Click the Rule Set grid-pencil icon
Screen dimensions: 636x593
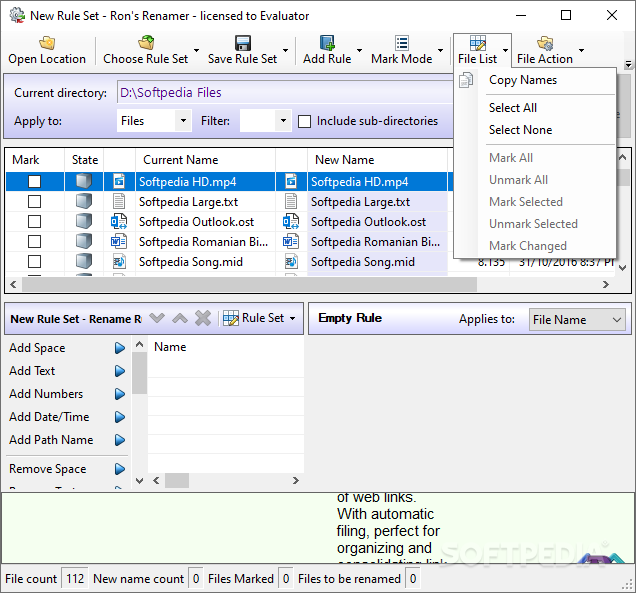coord(231,318)
